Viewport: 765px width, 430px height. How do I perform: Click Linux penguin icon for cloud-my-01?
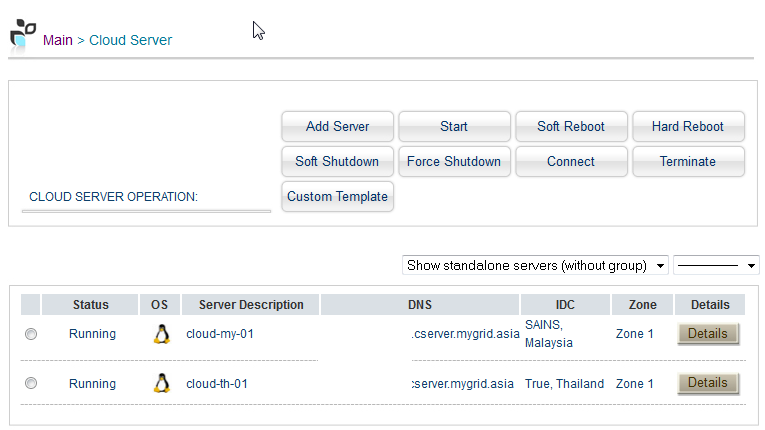click(x=161, y=334)
